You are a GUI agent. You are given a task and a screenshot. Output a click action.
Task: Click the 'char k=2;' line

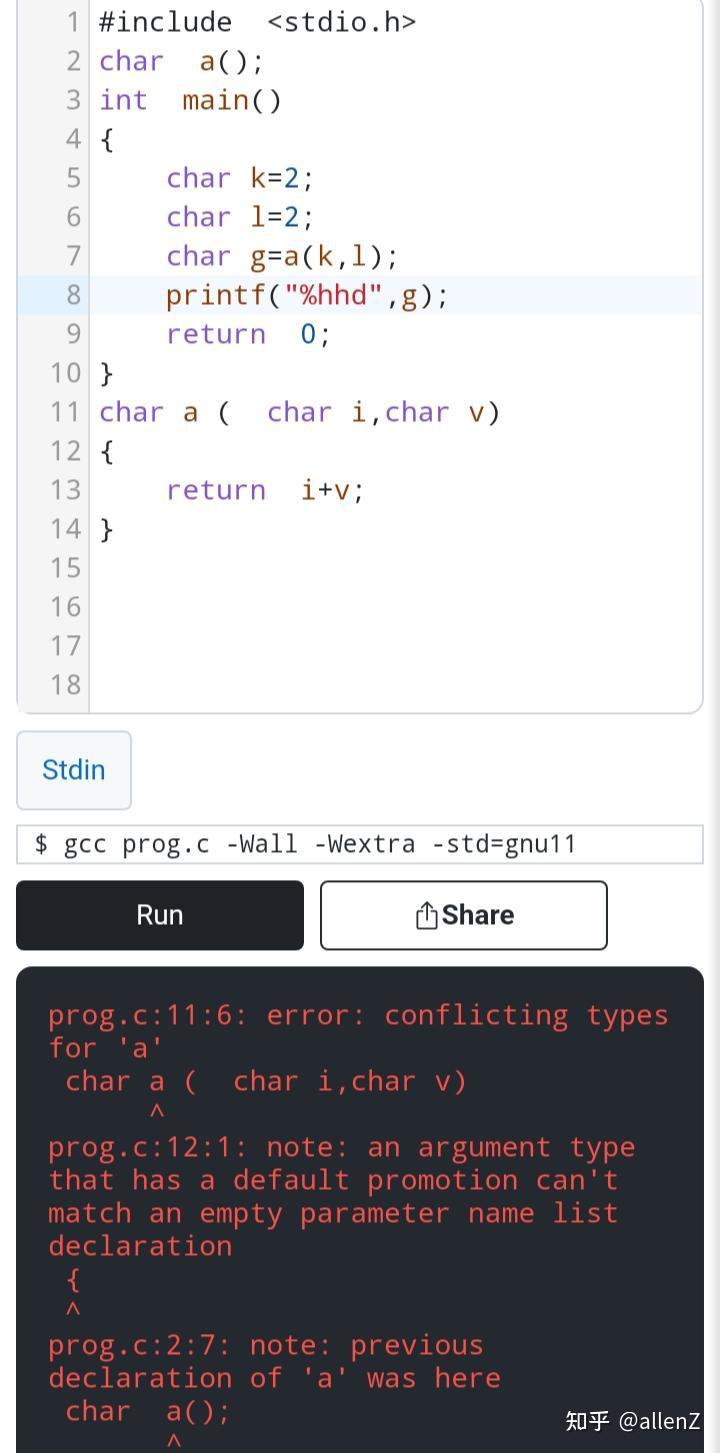click(240, 178)
